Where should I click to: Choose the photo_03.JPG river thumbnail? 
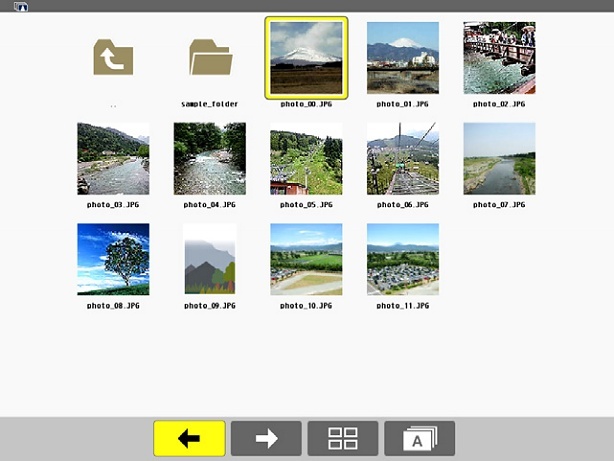point(113,159)
